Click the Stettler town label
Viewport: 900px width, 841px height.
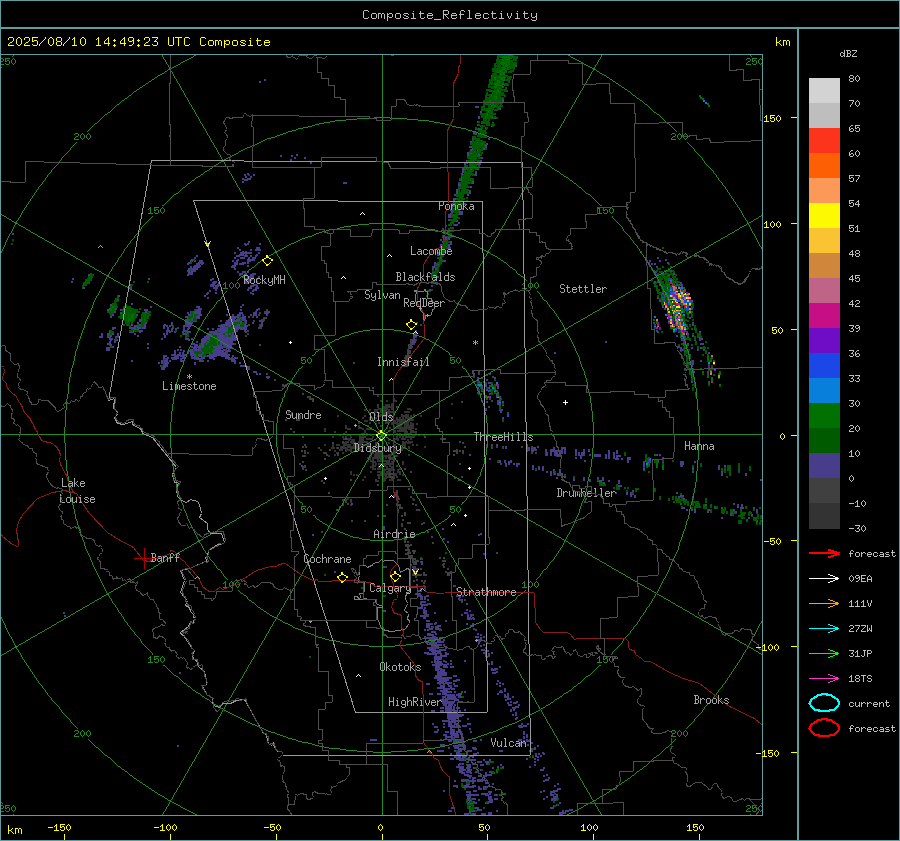pos(583,289)
